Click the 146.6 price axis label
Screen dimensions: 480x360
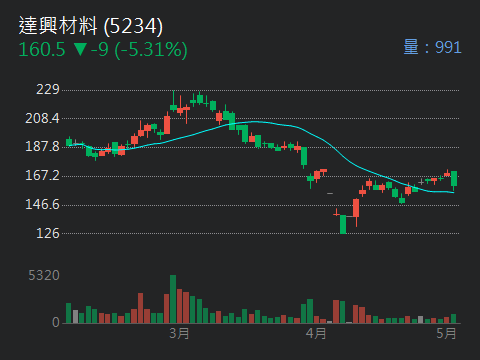(42, 204)
